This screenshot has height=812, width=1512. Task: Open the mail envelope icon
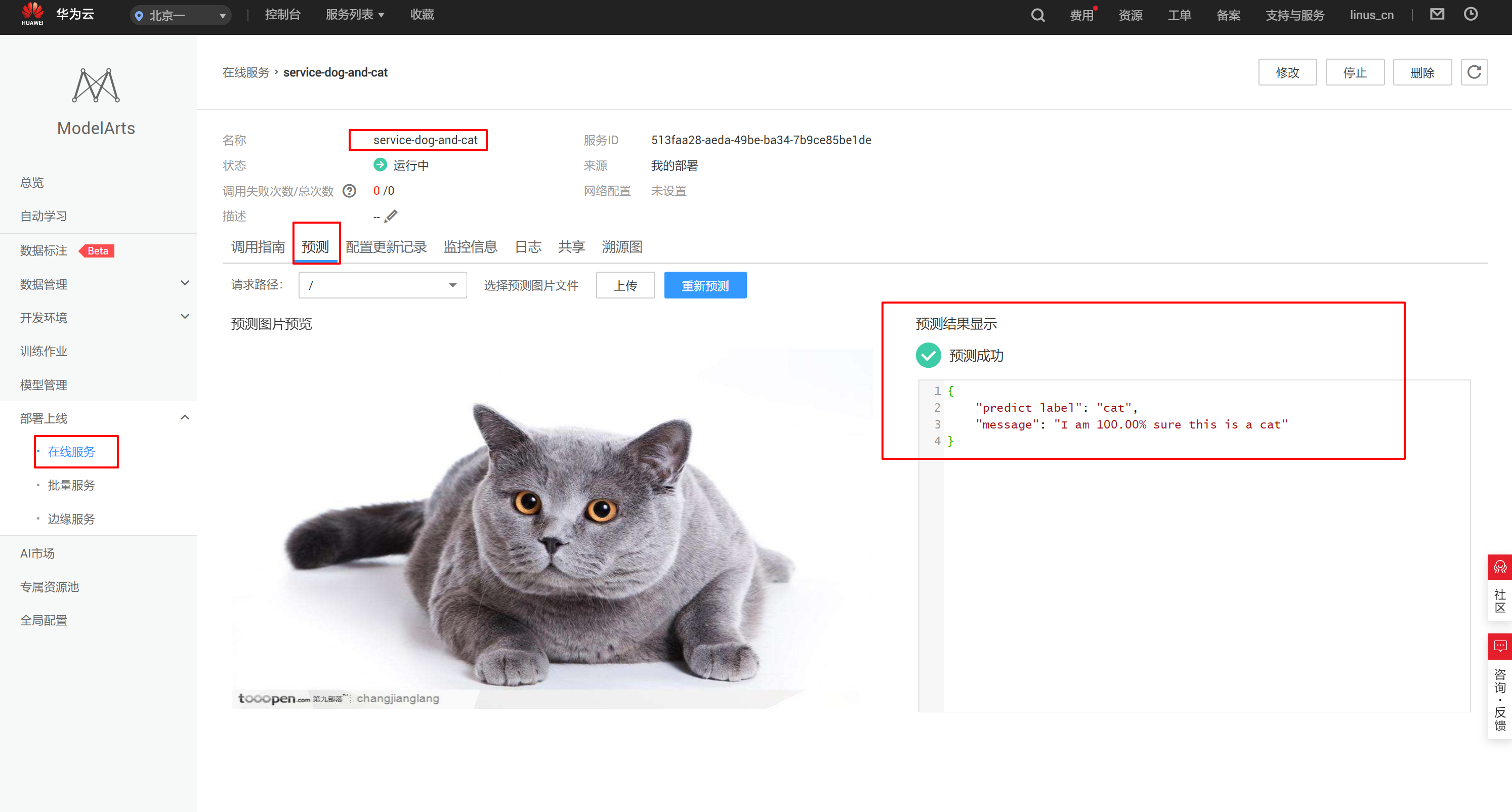coord(1436,15)
